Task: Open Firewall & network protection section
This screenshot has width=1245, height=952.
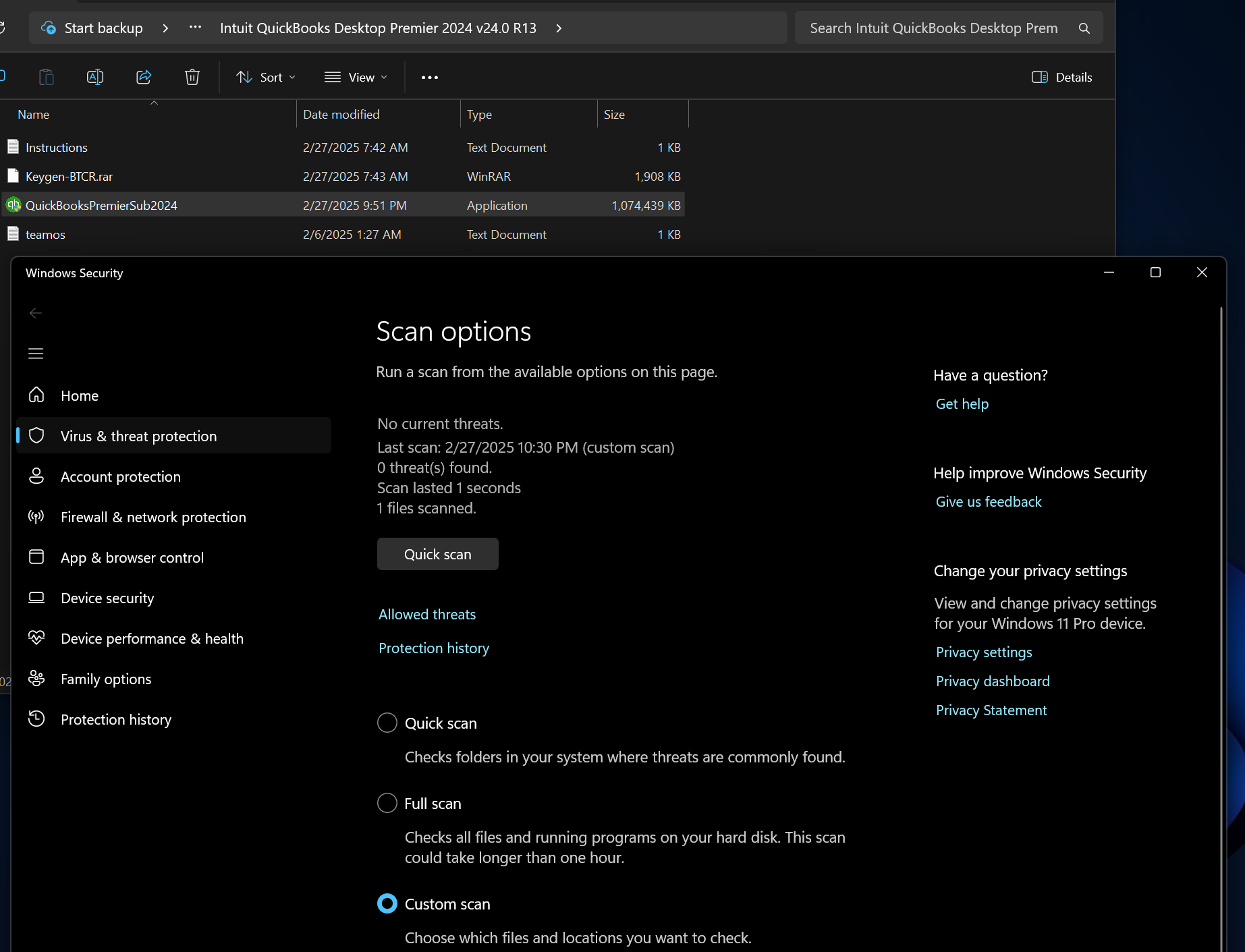Action: pyautogui.click(x=174, y=517)
